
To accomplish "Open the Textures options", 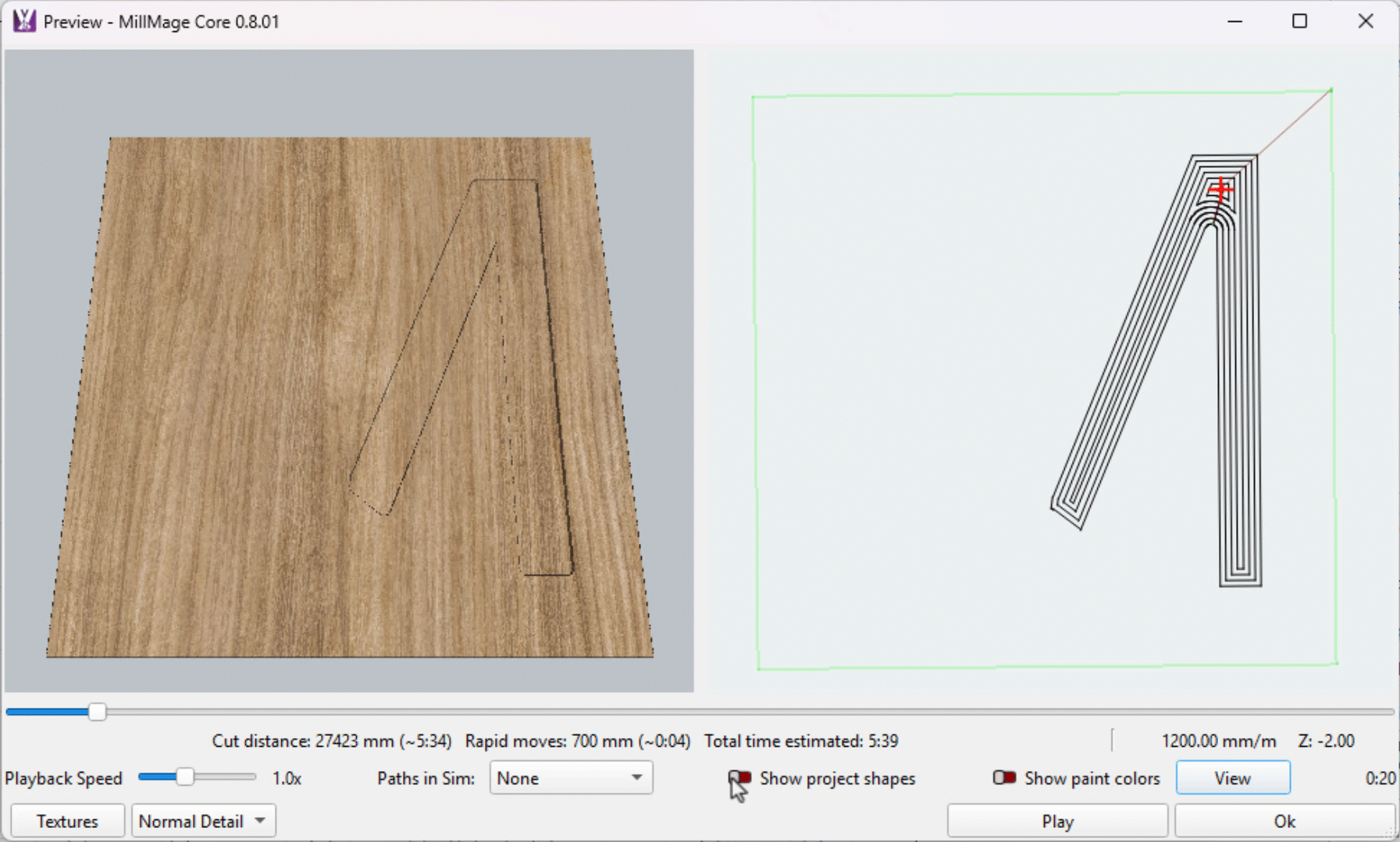I will point(67,821).
